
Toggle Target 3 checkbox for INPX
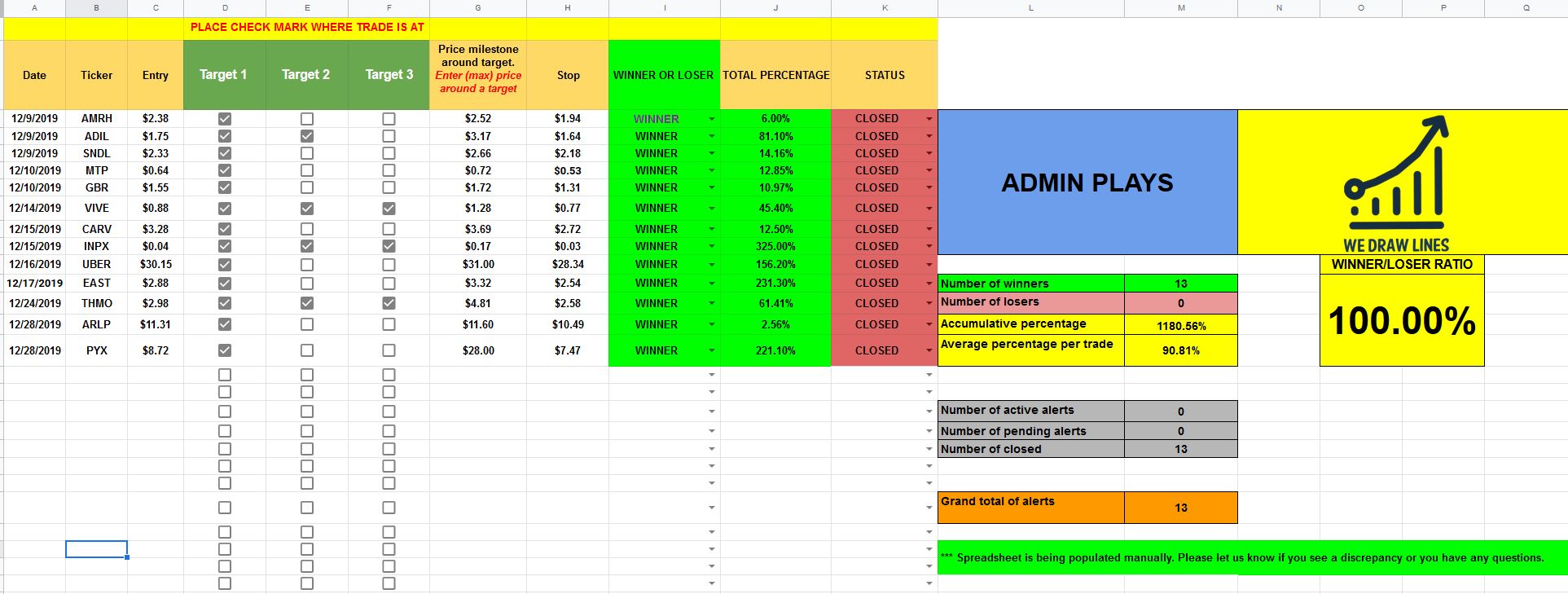pos(389,246)
